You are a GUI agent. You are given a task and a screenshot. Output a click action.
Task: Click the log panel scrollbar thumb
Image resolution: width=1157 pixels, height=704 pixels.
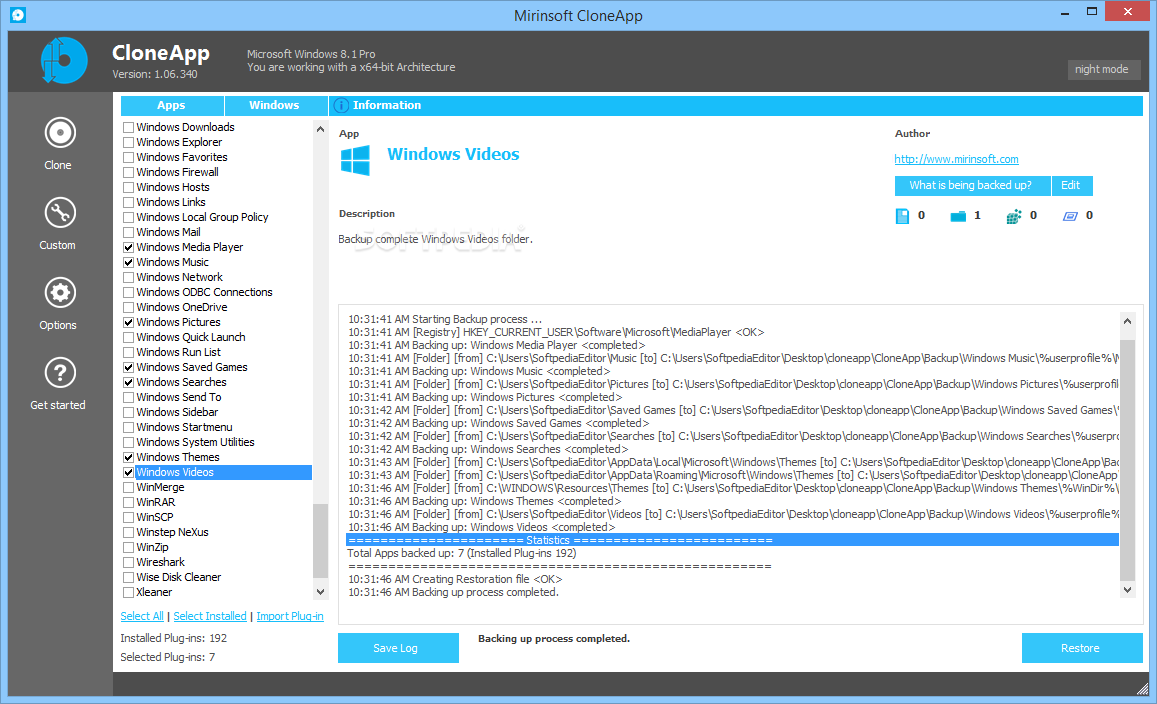point(1127,460)
